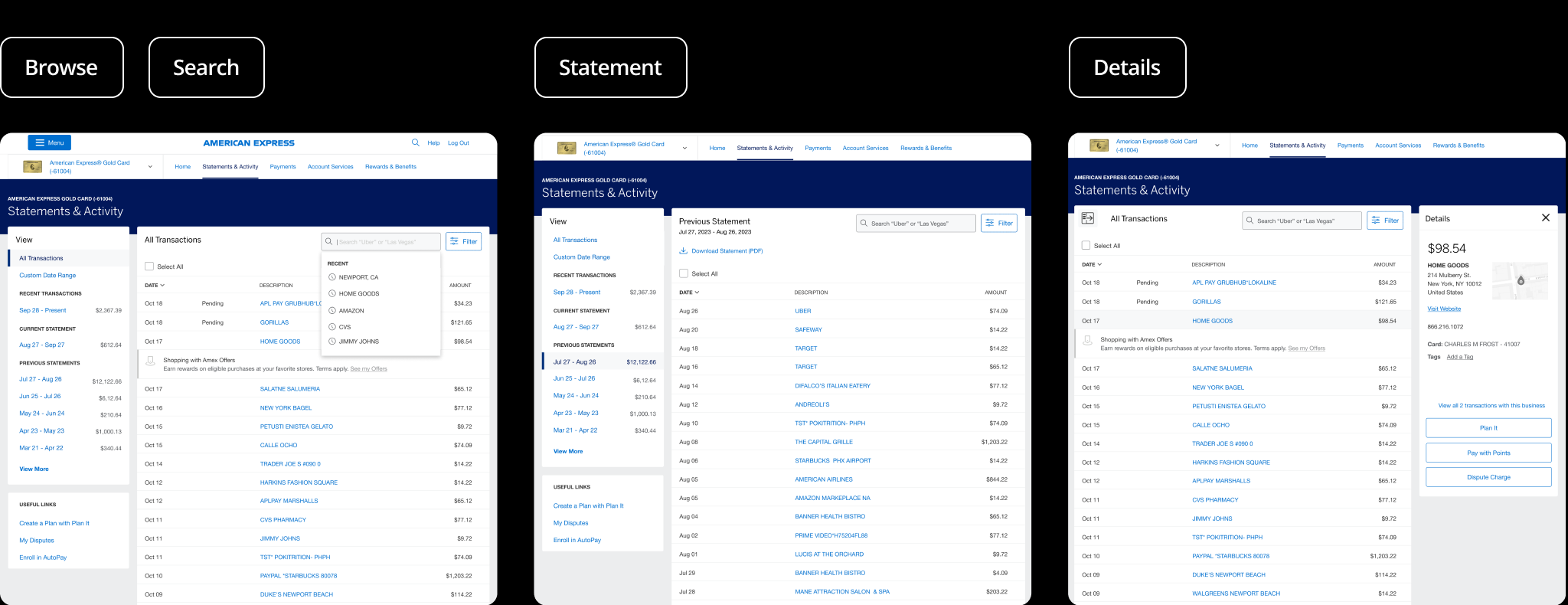The image size is (1568, 605).
Task: Click the American Express logo
Action: pyautogui.click(x=249, y=143)
